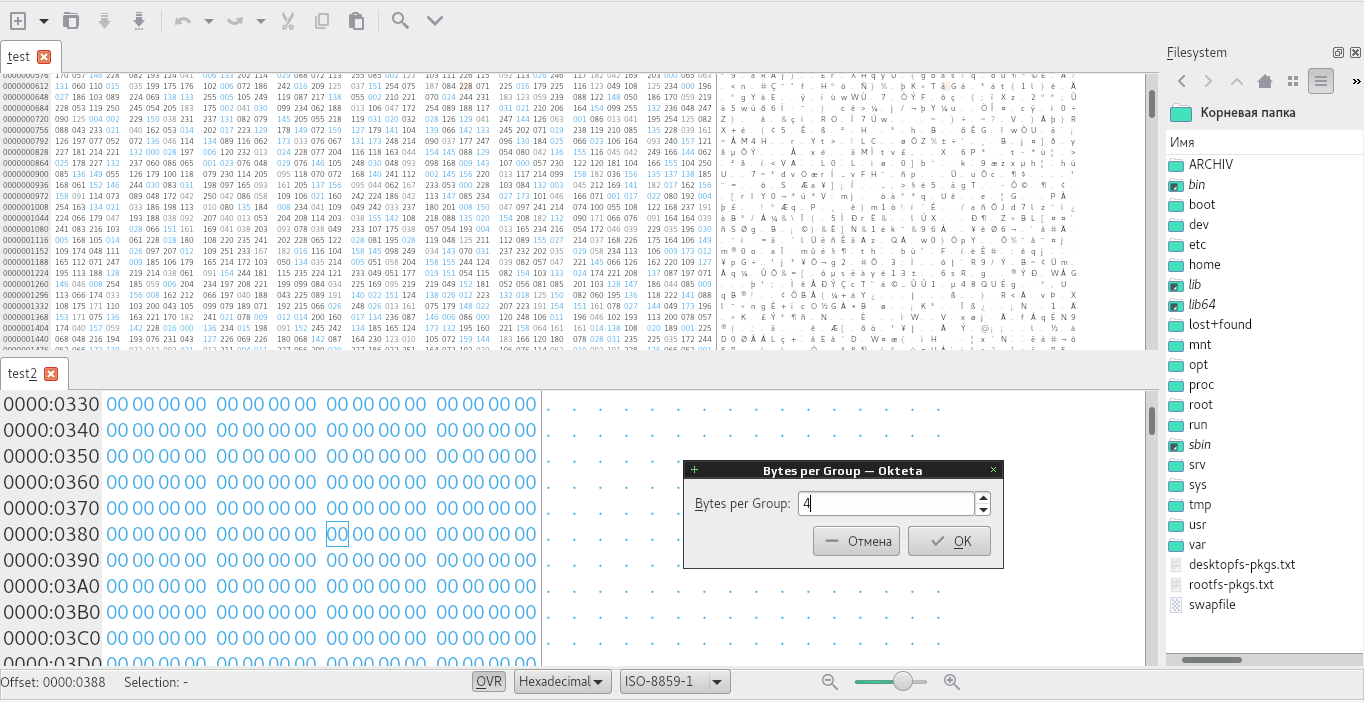
Task: Open the Hexadecimal value coding dropdown
Action: click(x=563, y=682)
